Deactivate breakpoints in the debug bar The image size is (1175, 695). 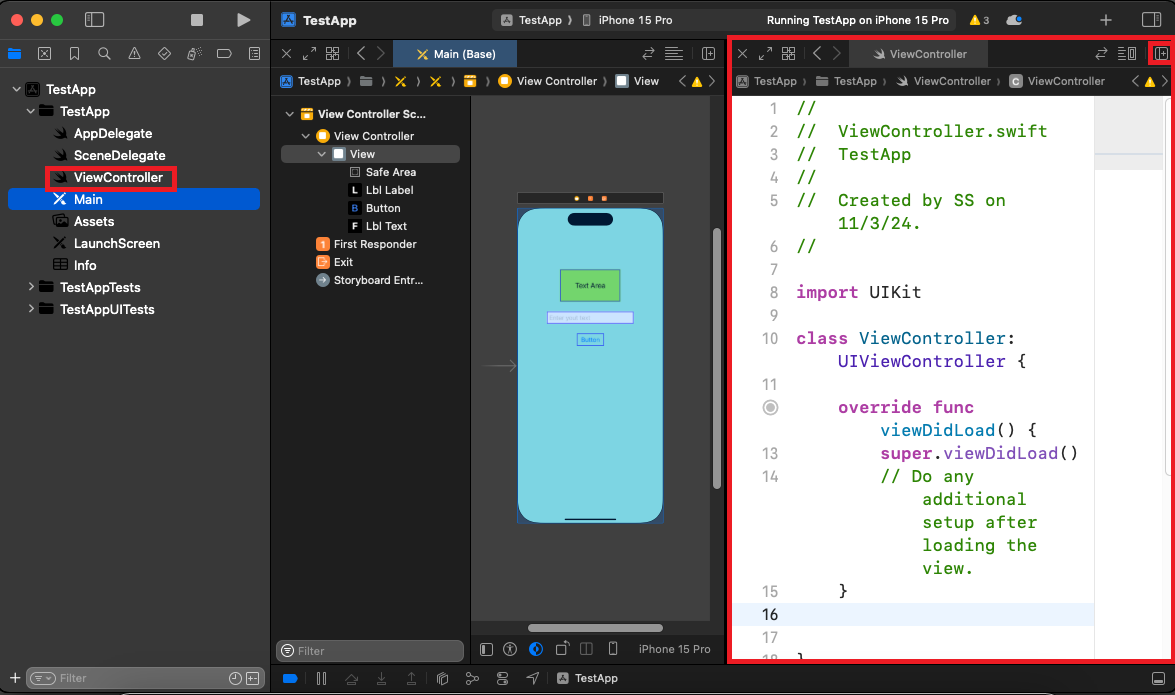290,678
